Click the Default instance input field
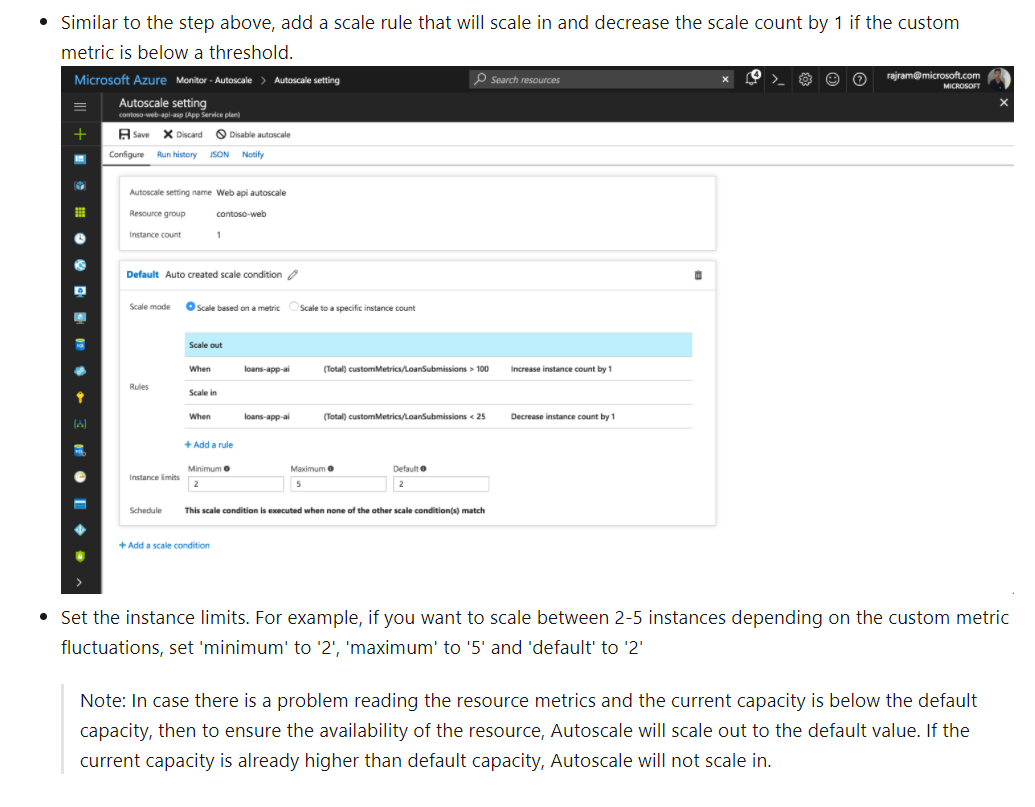1035x807 pixels. coord(441,484)
